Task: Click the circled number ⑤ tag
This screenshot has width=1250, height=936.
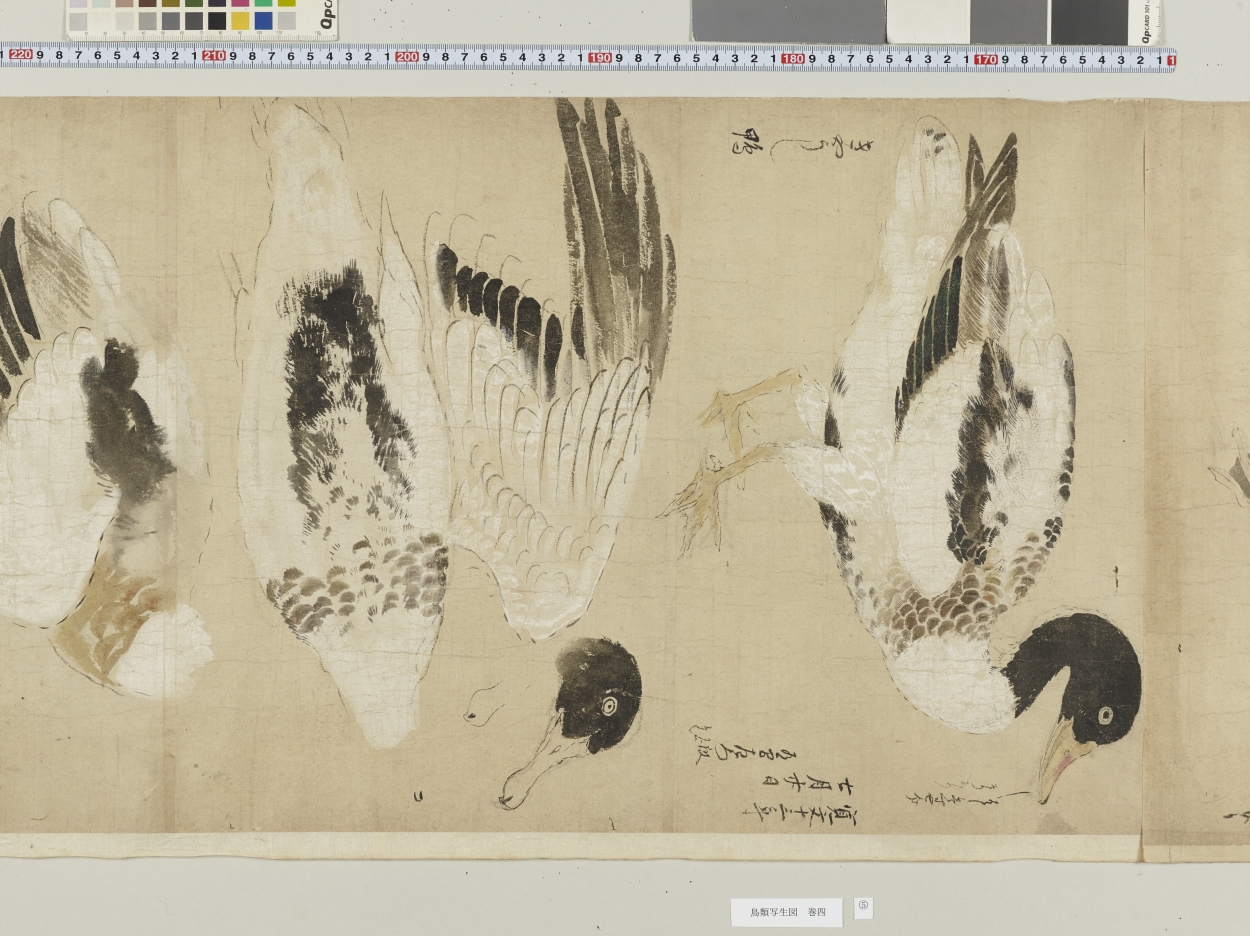Action: coord(863,908)
